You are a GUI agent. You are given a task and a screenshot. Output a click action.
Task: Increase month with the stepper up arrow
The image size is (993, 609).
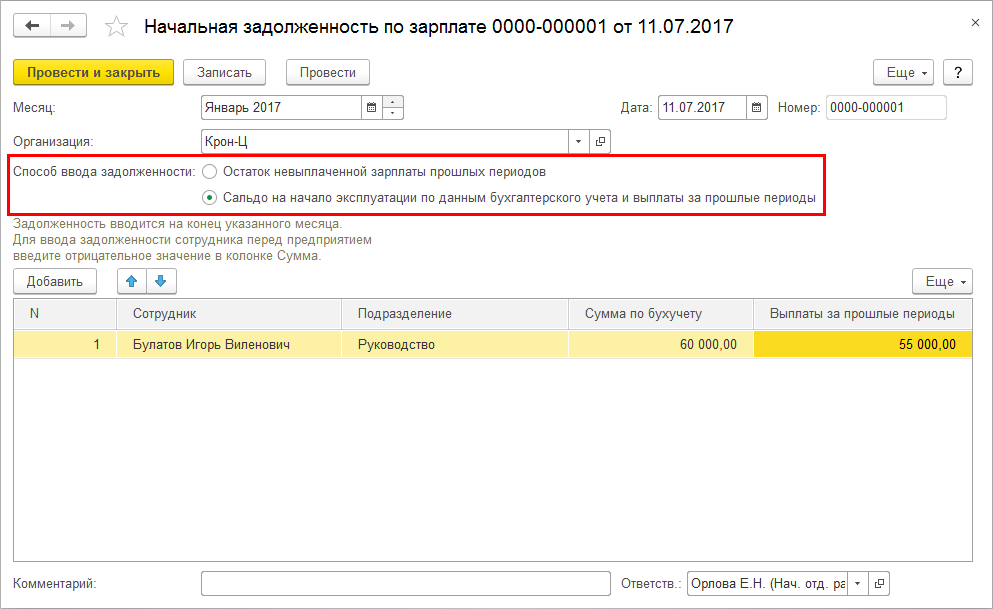[393, 102]
